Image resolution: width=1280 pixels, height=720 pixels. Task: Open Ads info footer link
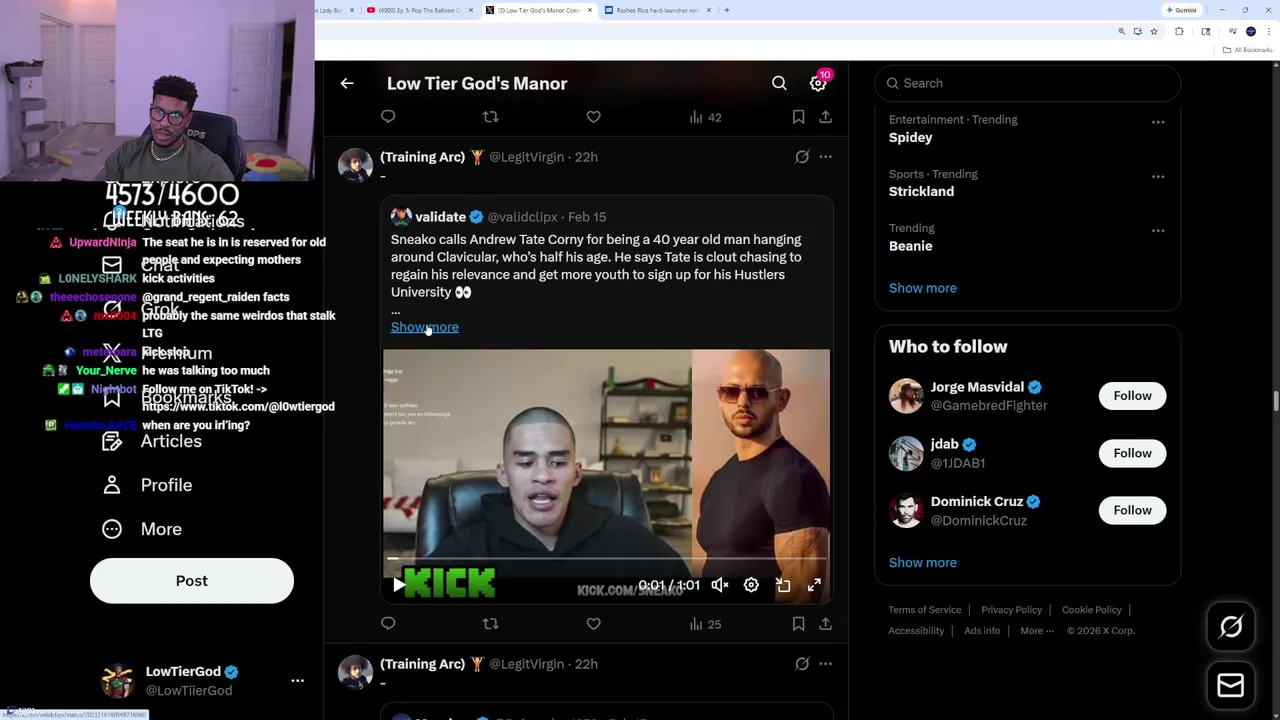point(982,631)
